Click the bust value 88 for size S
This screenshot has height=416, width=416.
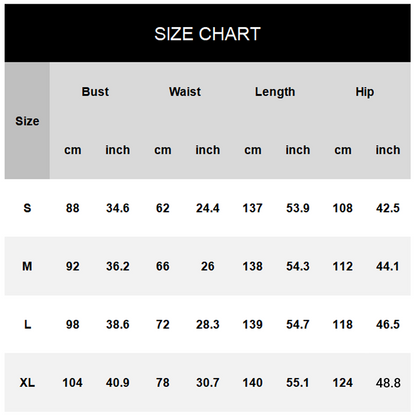72,208
